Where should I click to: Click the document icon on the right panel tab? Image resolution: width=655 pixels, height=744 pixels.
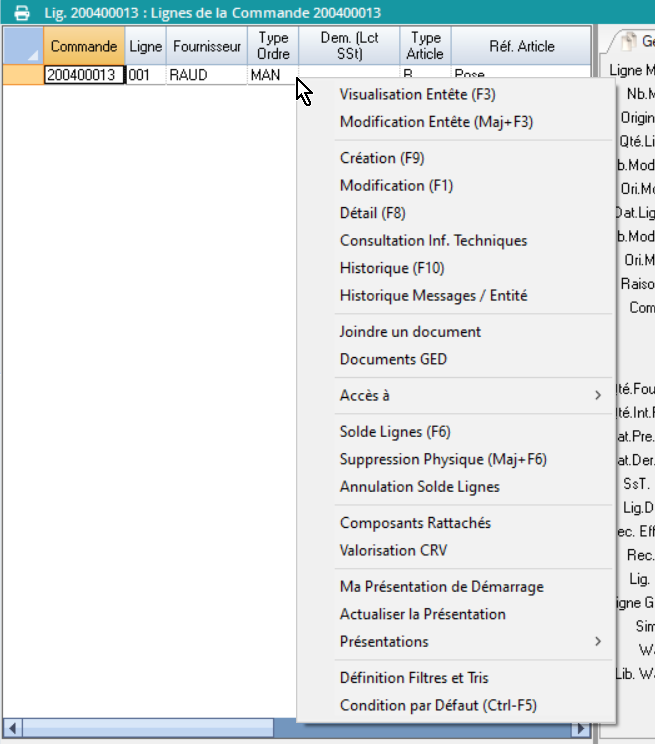pos(627,41)
